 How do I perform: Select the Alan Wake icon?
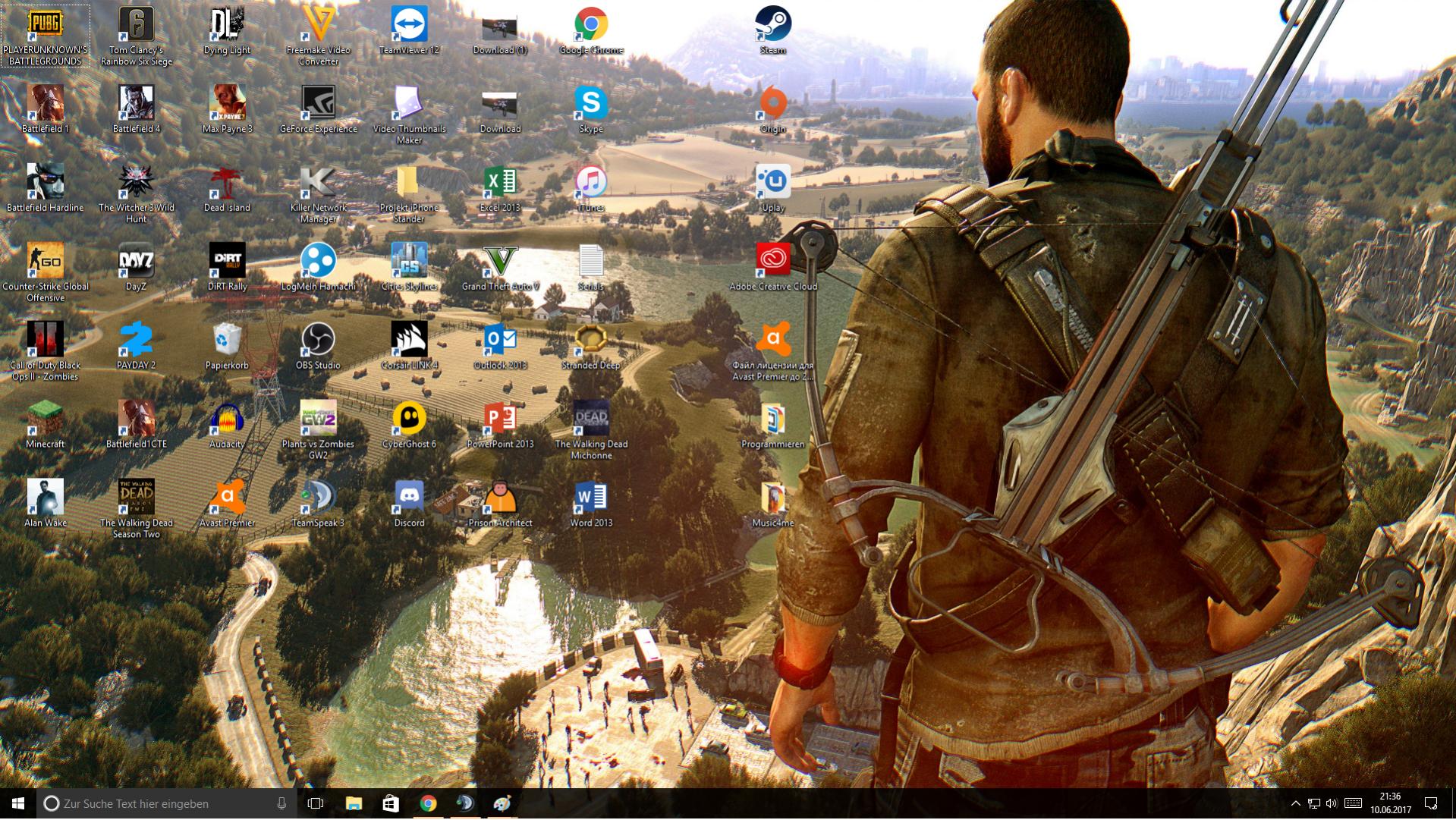[x=46, y=504]
